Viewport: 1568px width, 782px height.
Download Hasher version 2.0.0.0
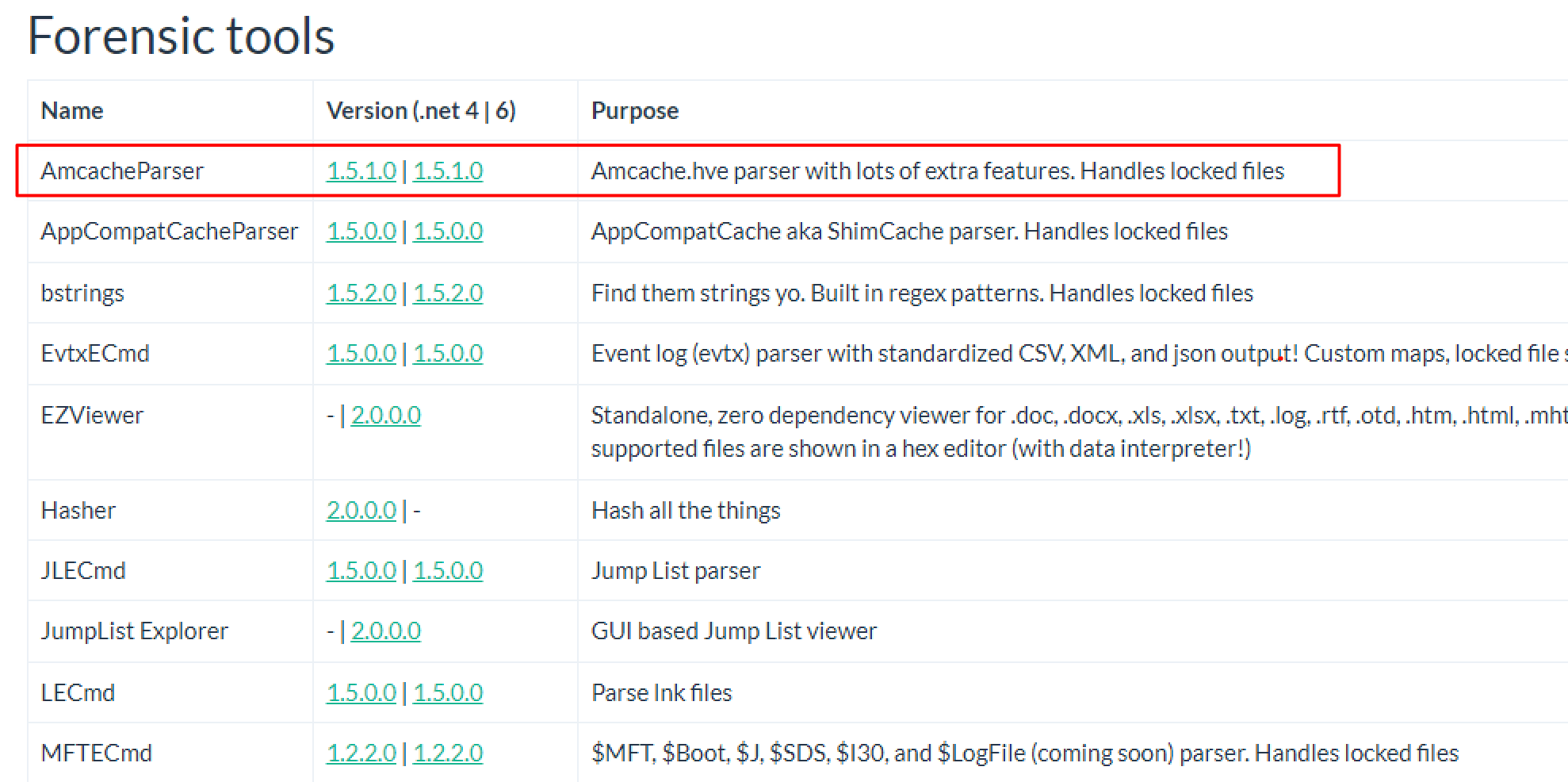361,510
